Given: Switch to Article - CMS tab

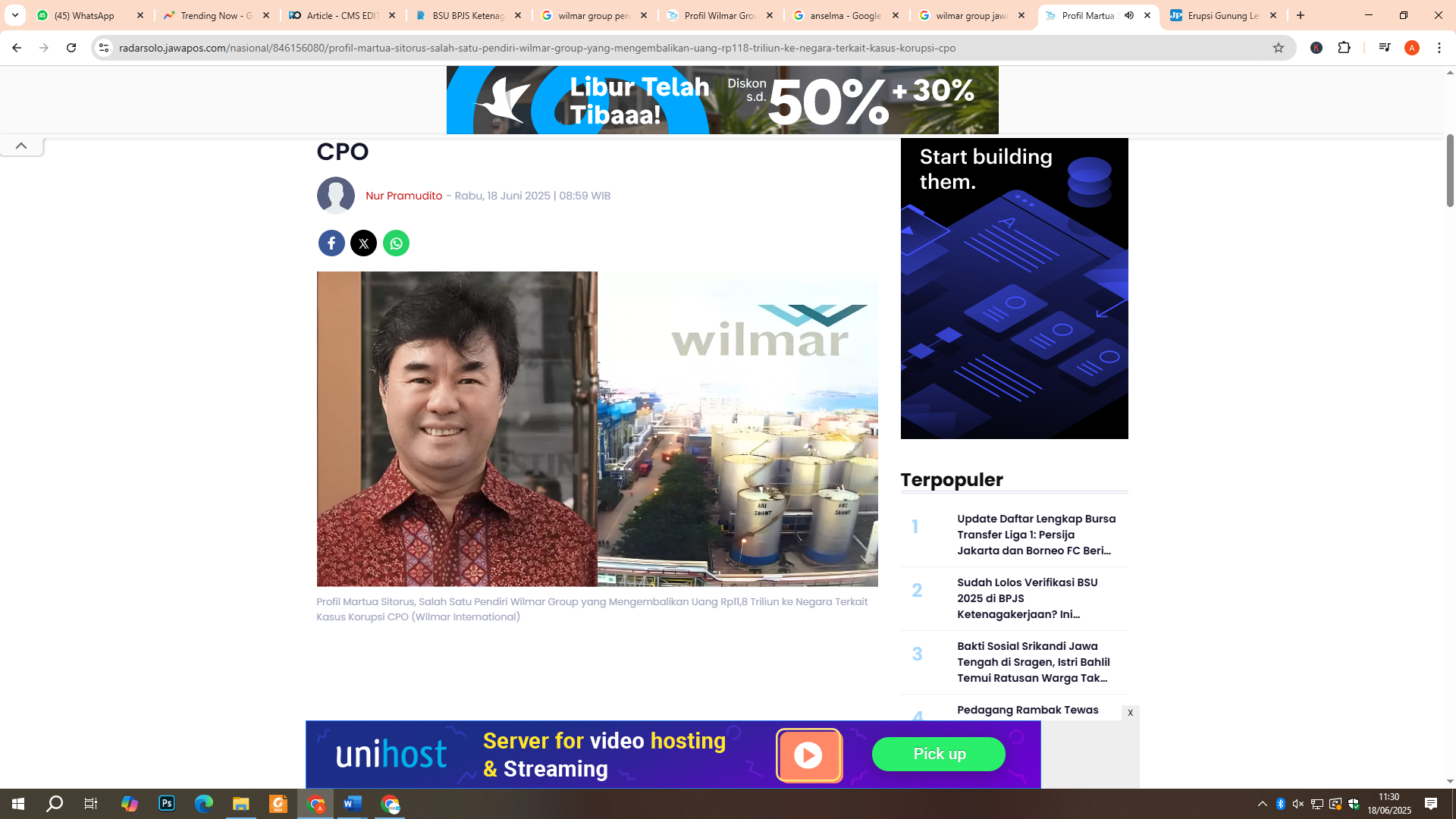Looking at the screenshot, I should 342,15.
